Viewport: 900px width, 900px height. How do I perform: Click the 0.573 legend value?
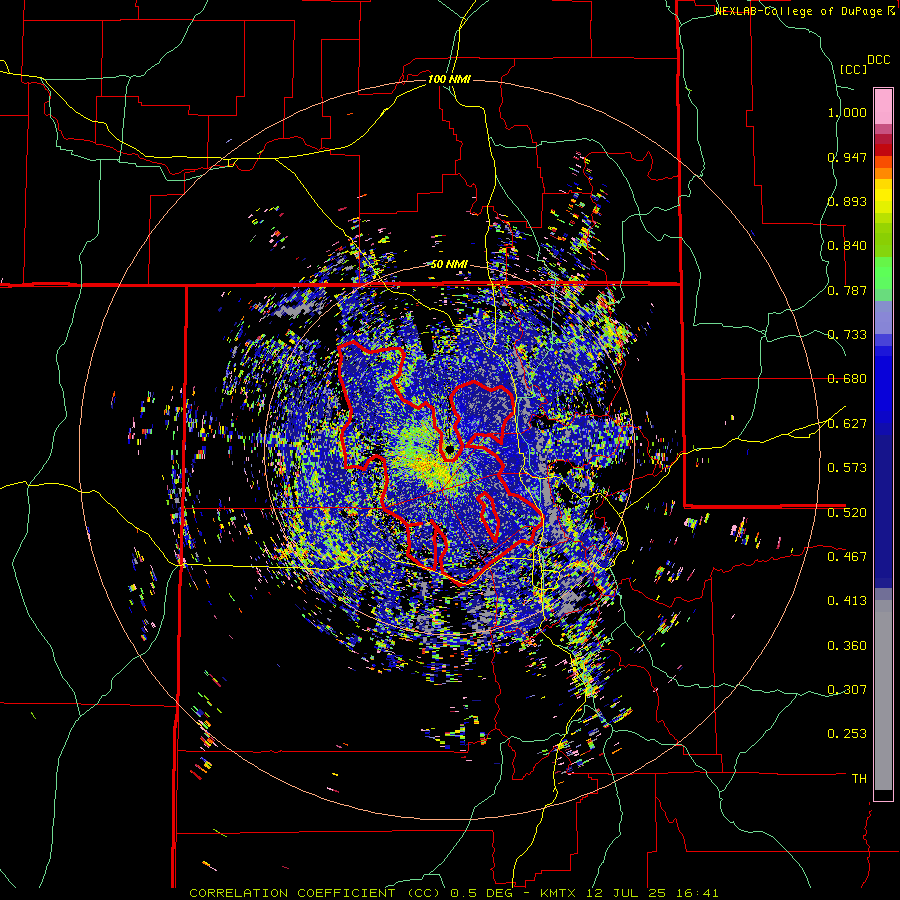point(847,468)
